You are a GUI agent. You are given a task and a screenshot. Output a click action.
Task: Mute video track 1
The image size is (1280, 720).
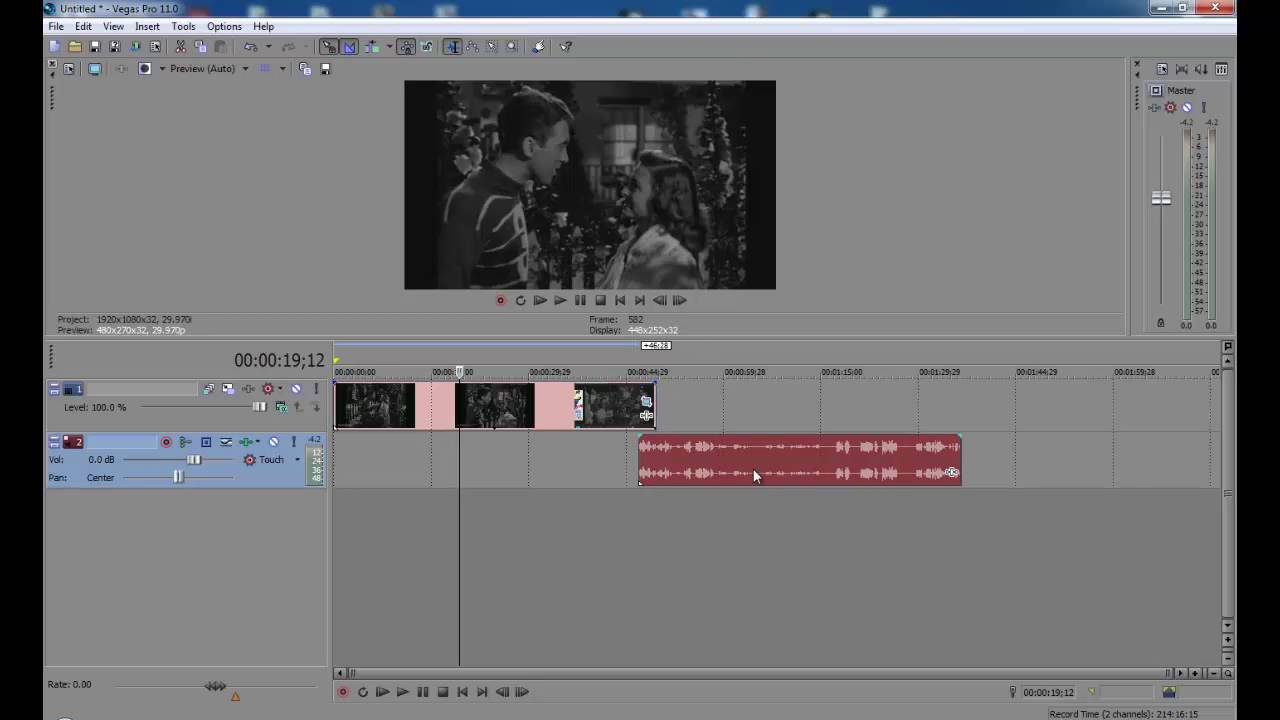click(x=296, y=389)
